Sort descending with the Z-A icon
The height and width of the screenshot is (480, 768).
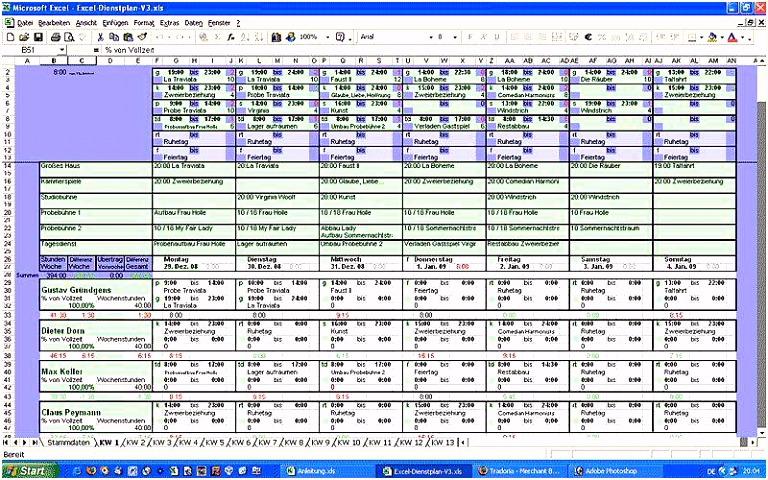[x=258, y=37]
